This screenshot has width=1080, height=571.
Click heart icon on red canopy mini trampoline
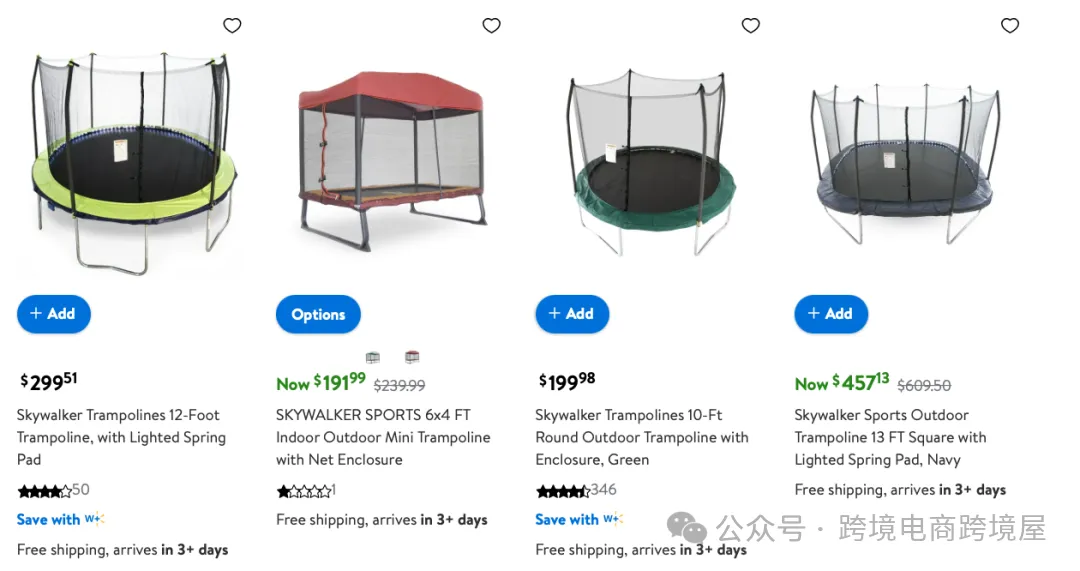click(x=491, y=26)
